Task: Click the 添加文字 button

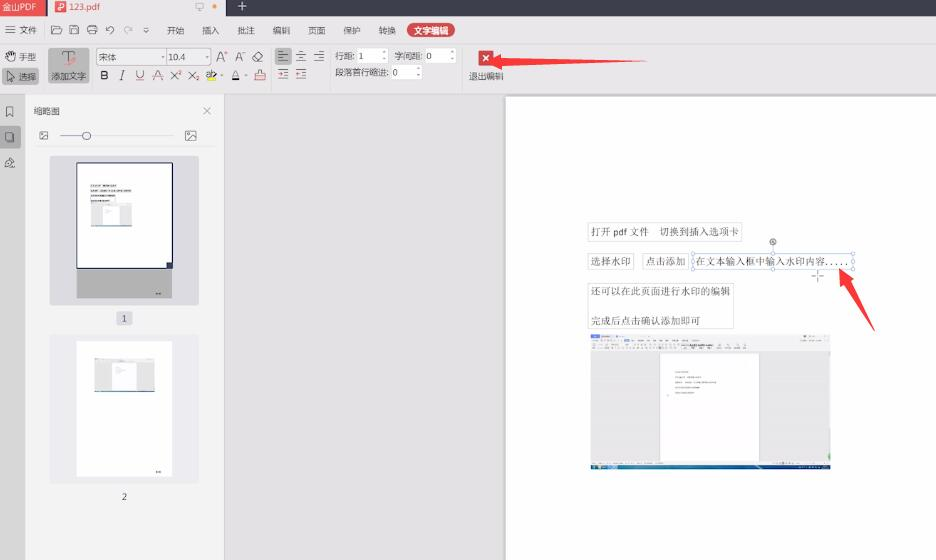Action: (x=69, y=66)
